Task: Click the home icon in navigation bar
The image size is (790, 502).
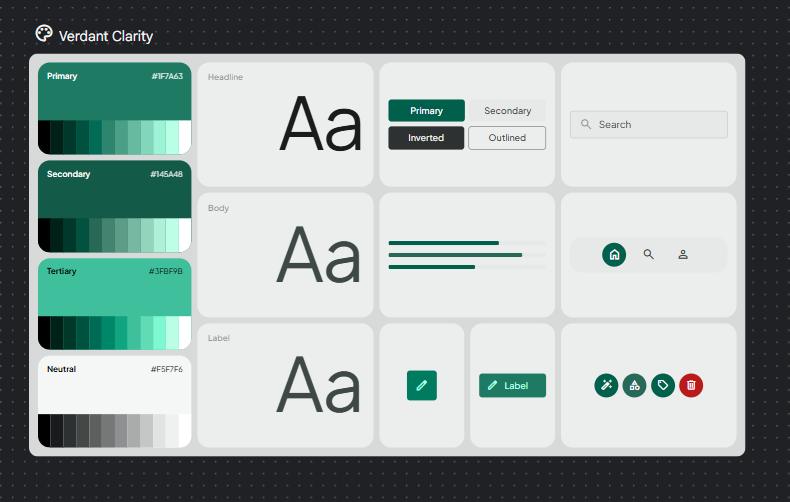Action: click(614, 255)
